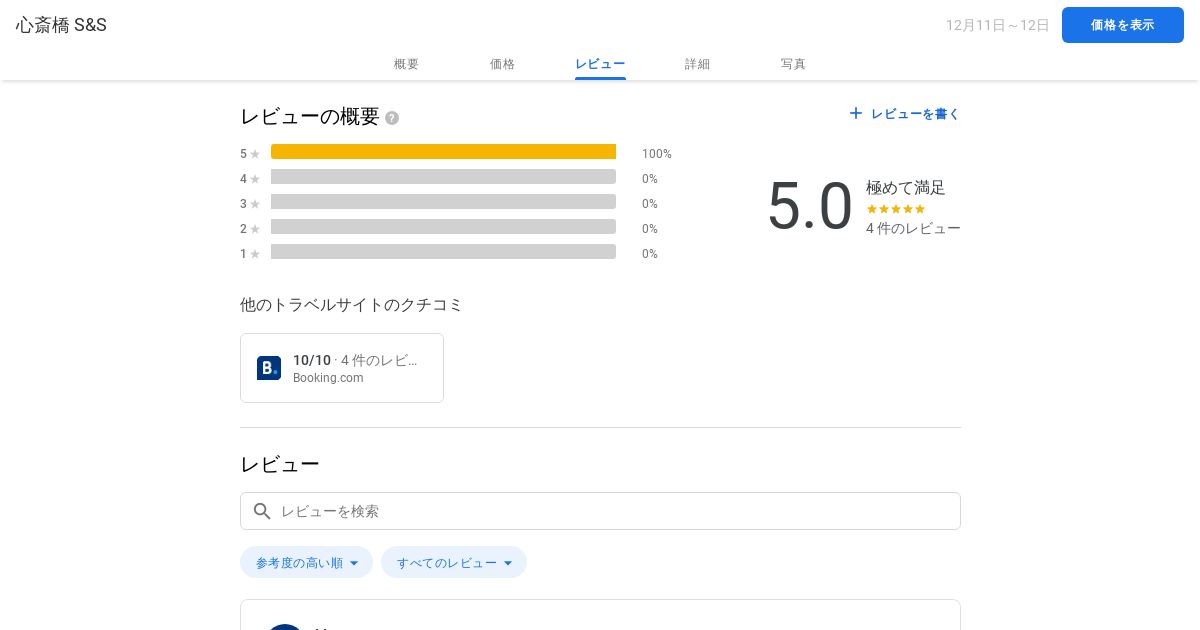Viewport: 1200px width, 630px height.
Task: Click the 1-star gray rating bar
Action: [443, 252]
